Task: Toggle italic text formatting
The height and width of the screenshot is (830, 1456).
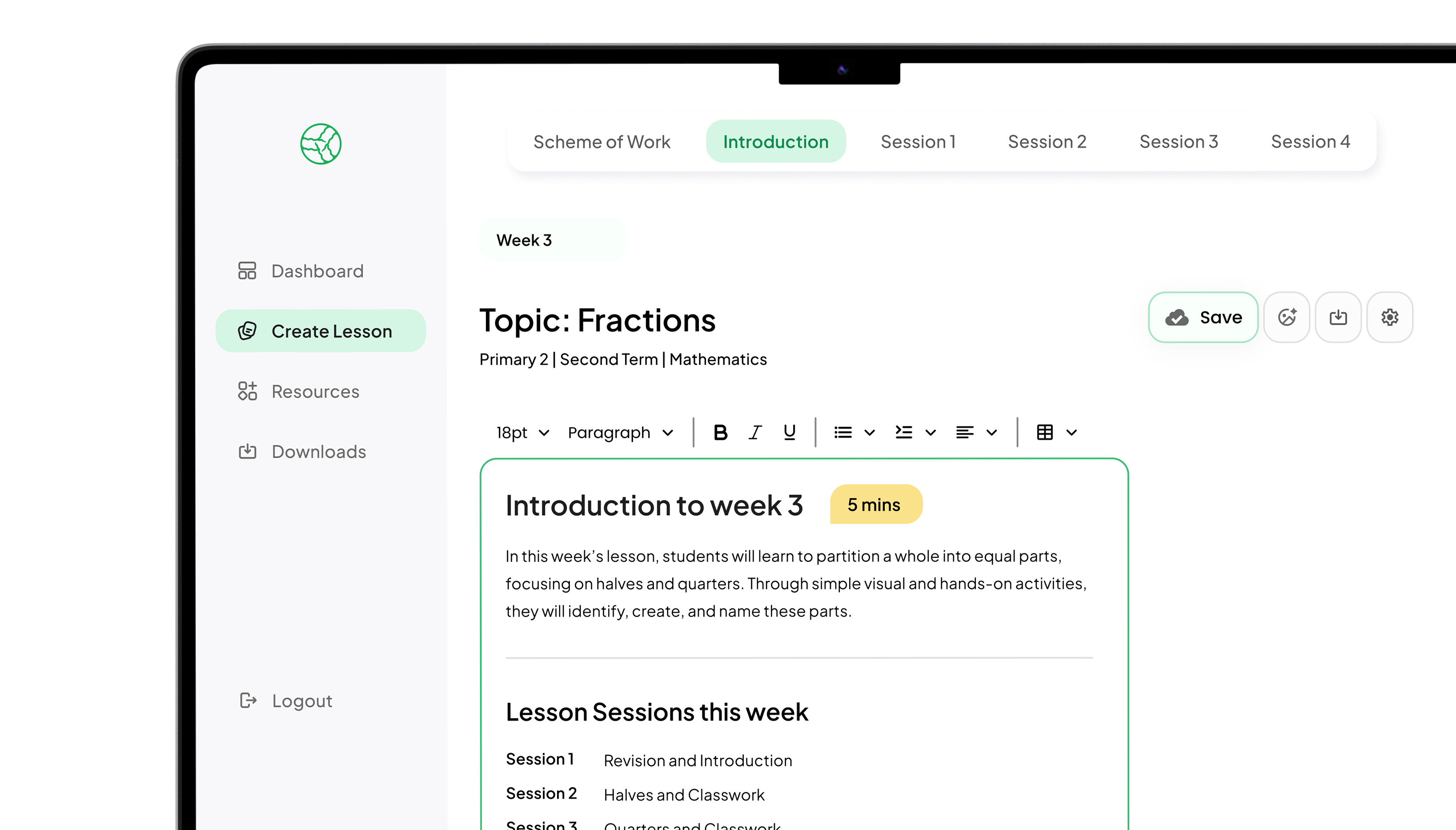Action: pos(755,433)
